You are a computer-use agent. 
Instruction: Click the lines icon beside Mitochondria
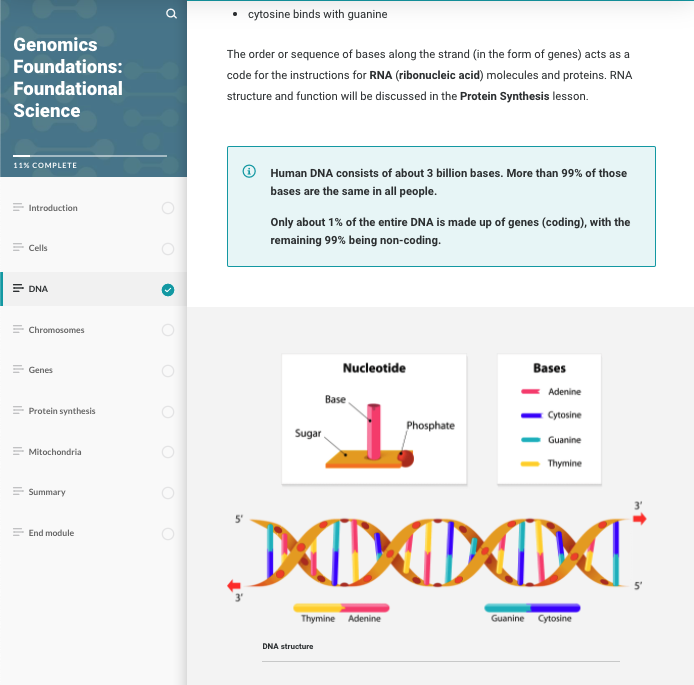(x=18, y=451)
